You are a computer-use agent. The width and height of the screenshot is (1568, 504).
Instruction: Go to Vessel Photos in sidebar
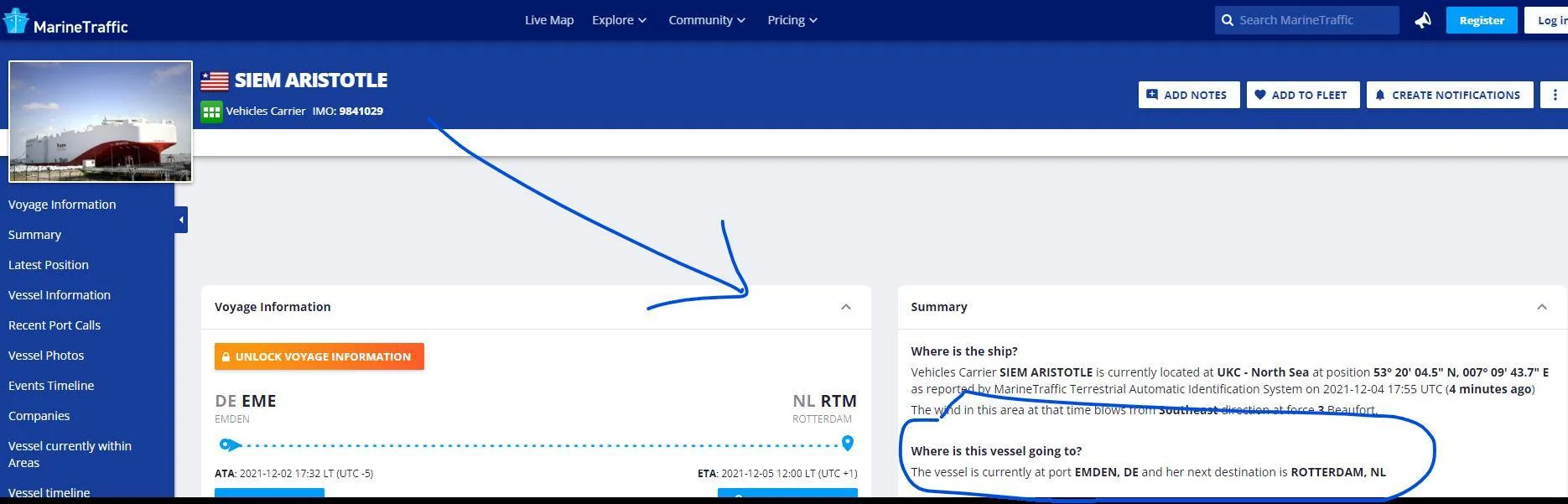coord(46,356)
